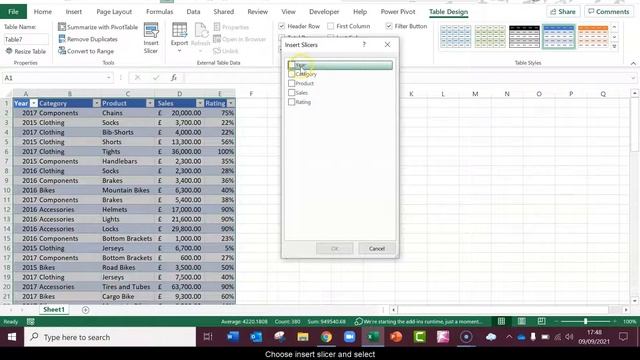Open the Year column filter dropdown
This screenshot has width=640, height=360.
33,103
